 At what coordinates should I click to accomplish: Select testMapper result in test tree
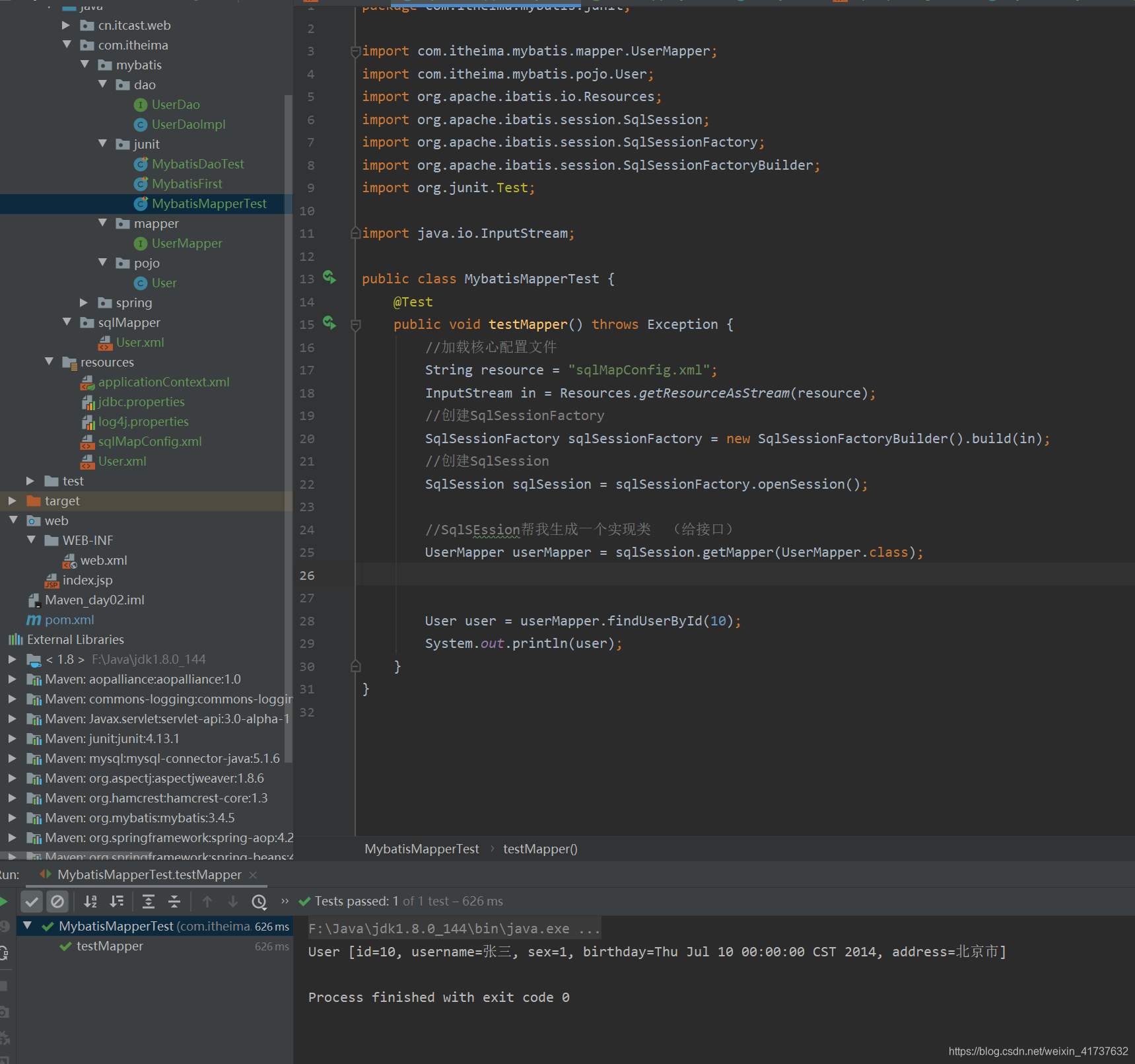click(x=110, y=946)
